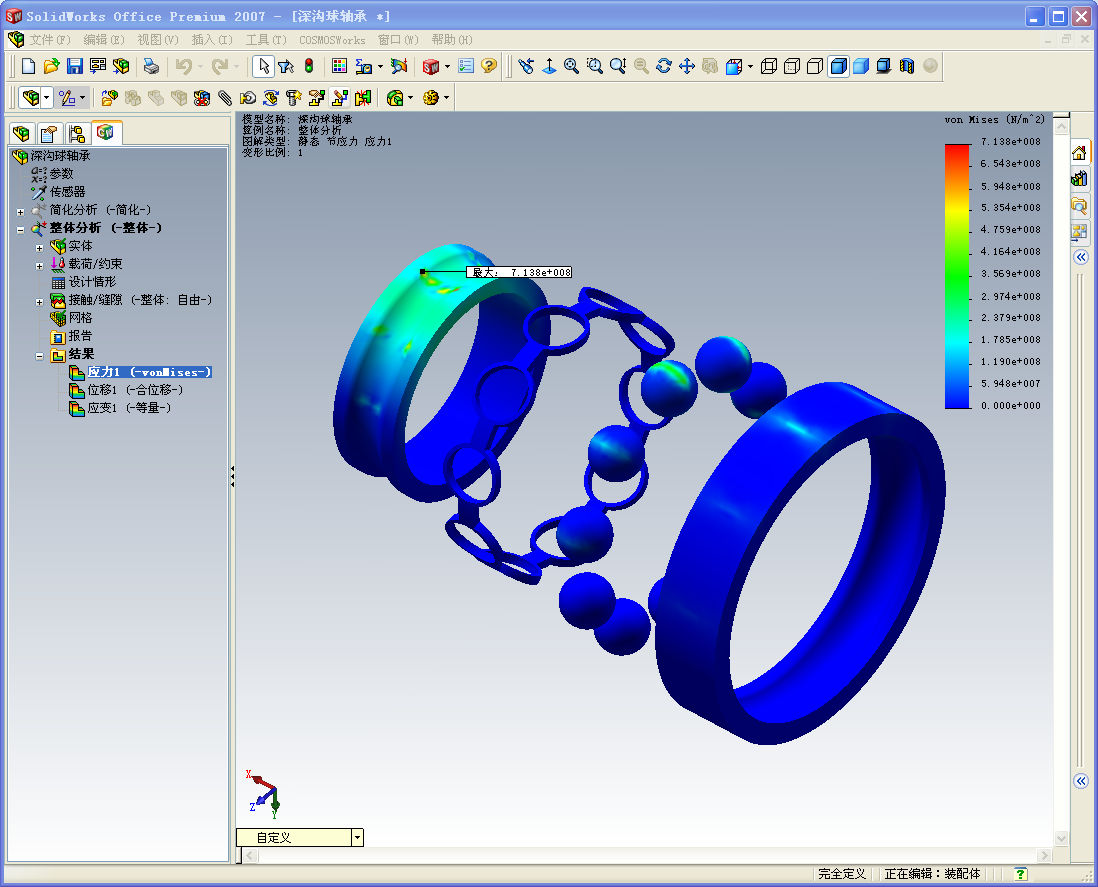The width and height of the screenshot is (1098, 887).
Task: Go to Previous View
Action: [527, 67]
